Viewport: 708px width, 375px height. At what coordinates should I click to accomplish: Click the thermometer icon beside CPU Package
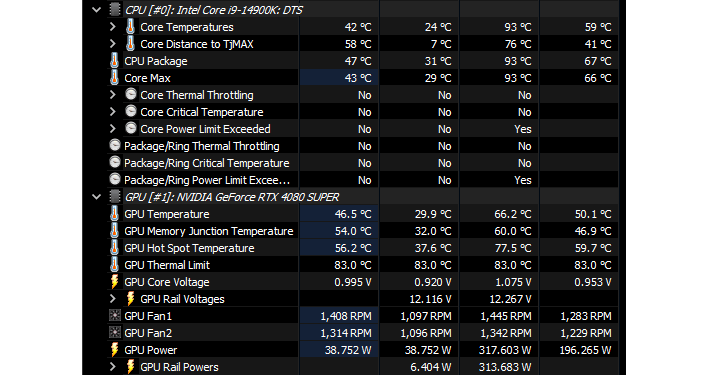pyautogui.click(x=114, y=61)
